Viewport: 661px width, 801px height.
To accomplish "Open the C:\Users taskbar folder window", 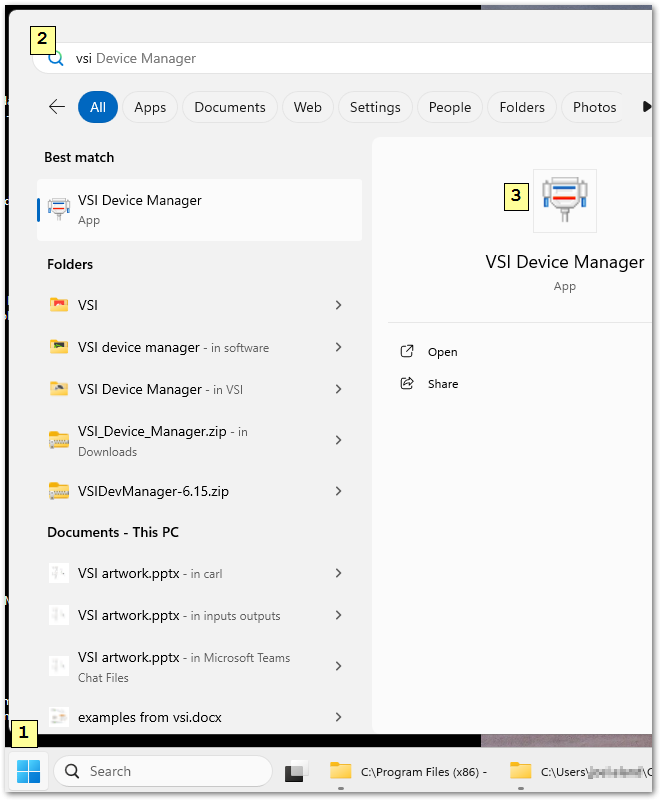I will tap(579, 771).
